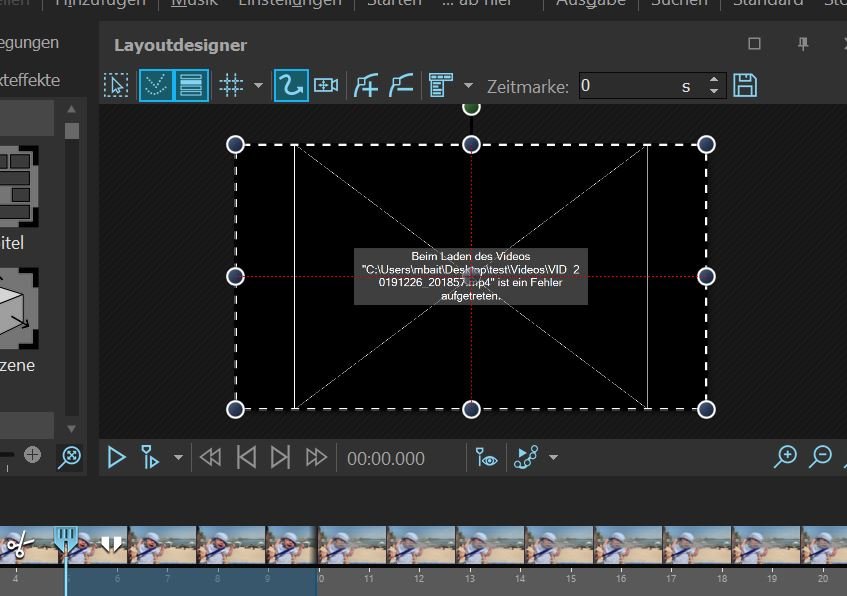847x596 pixels.
Task: Zoom in on the layout preview
Action: 787,457
